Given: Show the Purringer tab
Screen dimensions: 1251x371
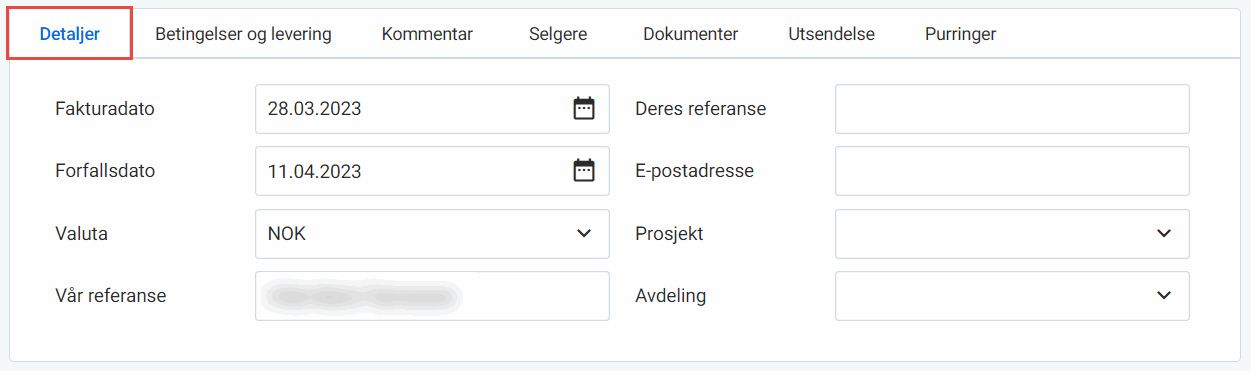Looking at the screenshot, I should [960, 34].
